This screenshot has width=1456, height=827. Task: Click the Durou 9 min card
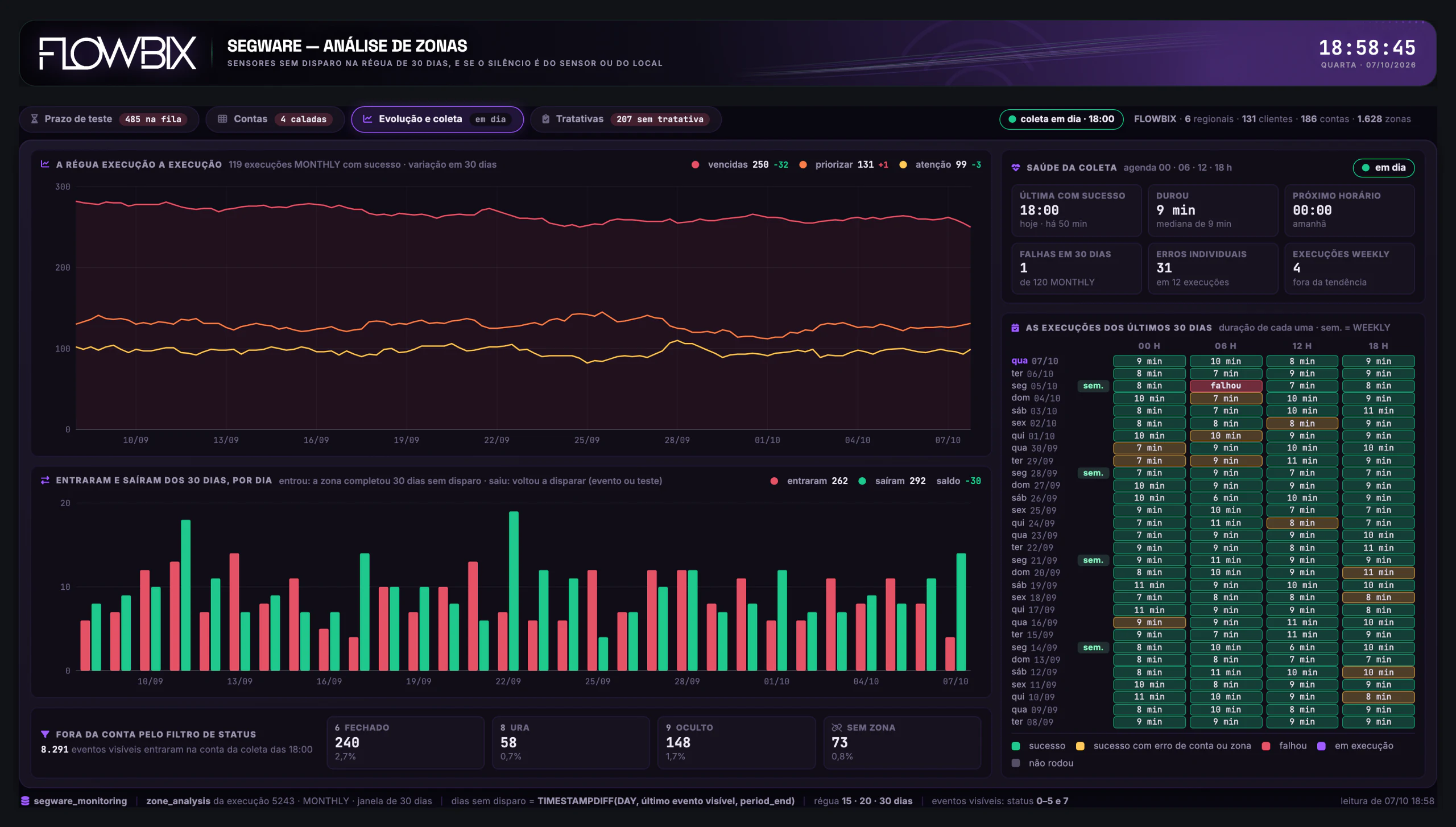1213,210
